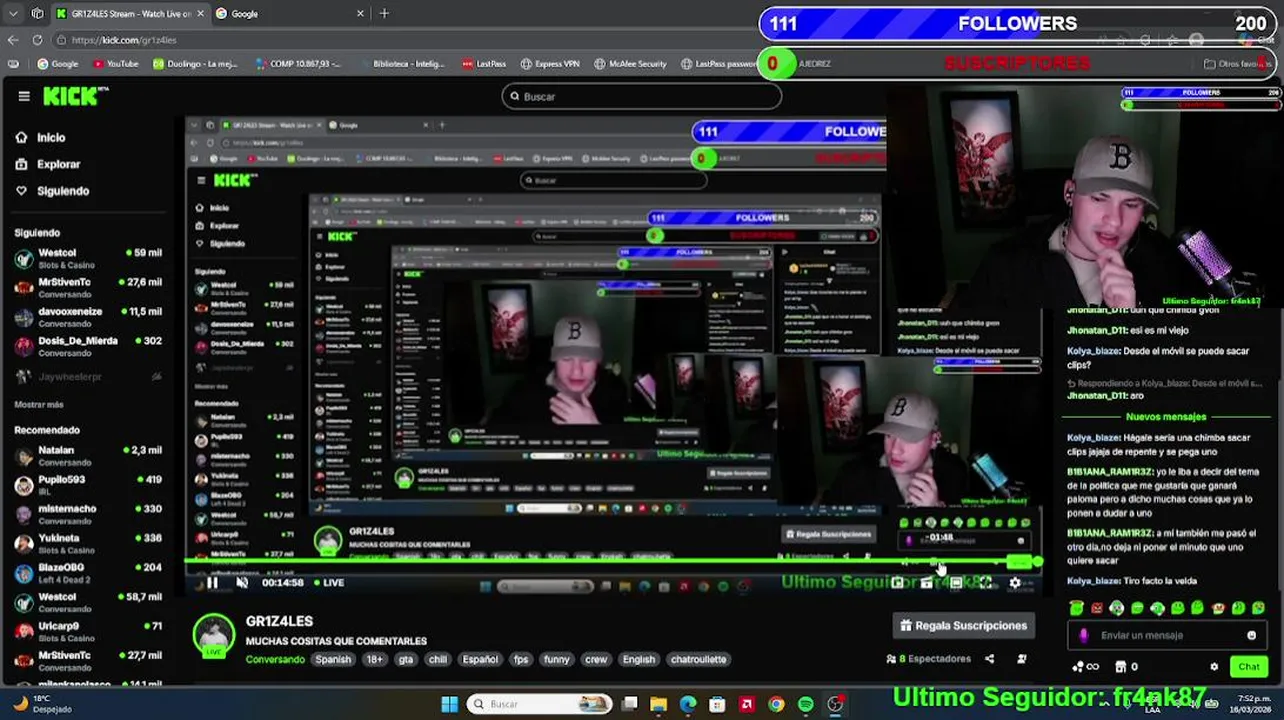
Task: Open player settings gear
Action: [x=1015, y=583]
